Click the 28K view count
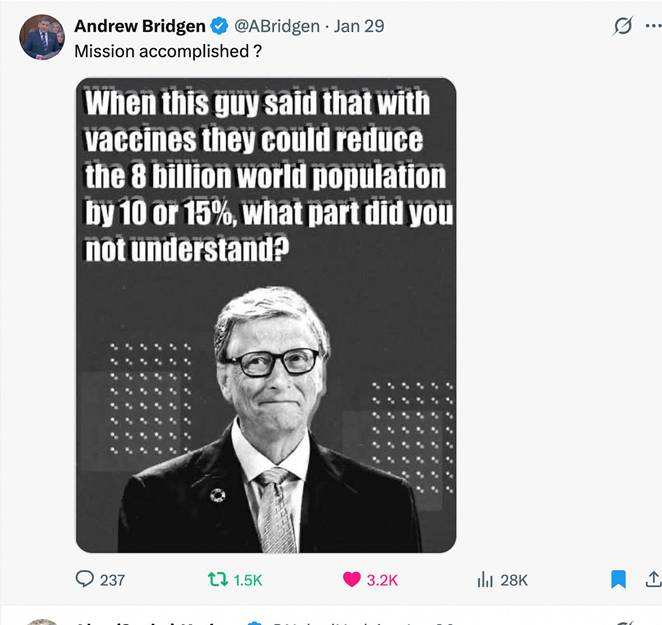 coord(514,580)
